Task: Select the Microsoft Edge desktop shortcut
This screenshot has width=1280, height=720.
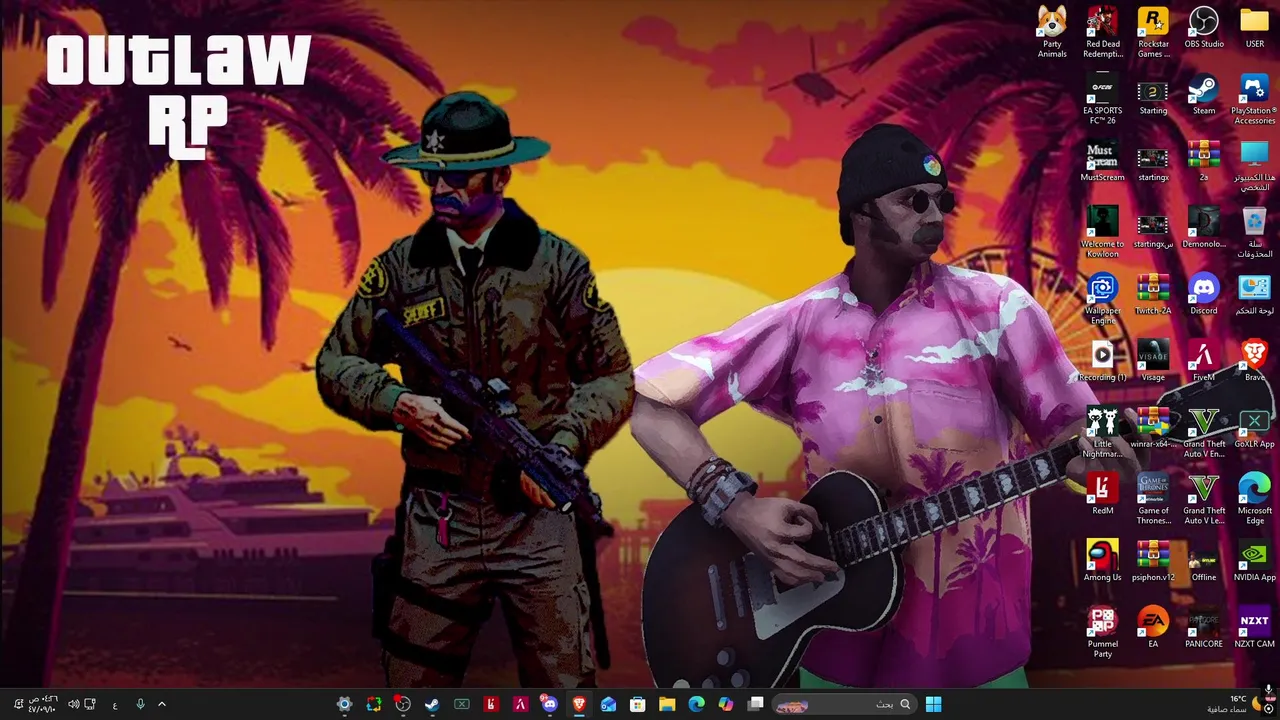Action: click(x=1254, y=499)
